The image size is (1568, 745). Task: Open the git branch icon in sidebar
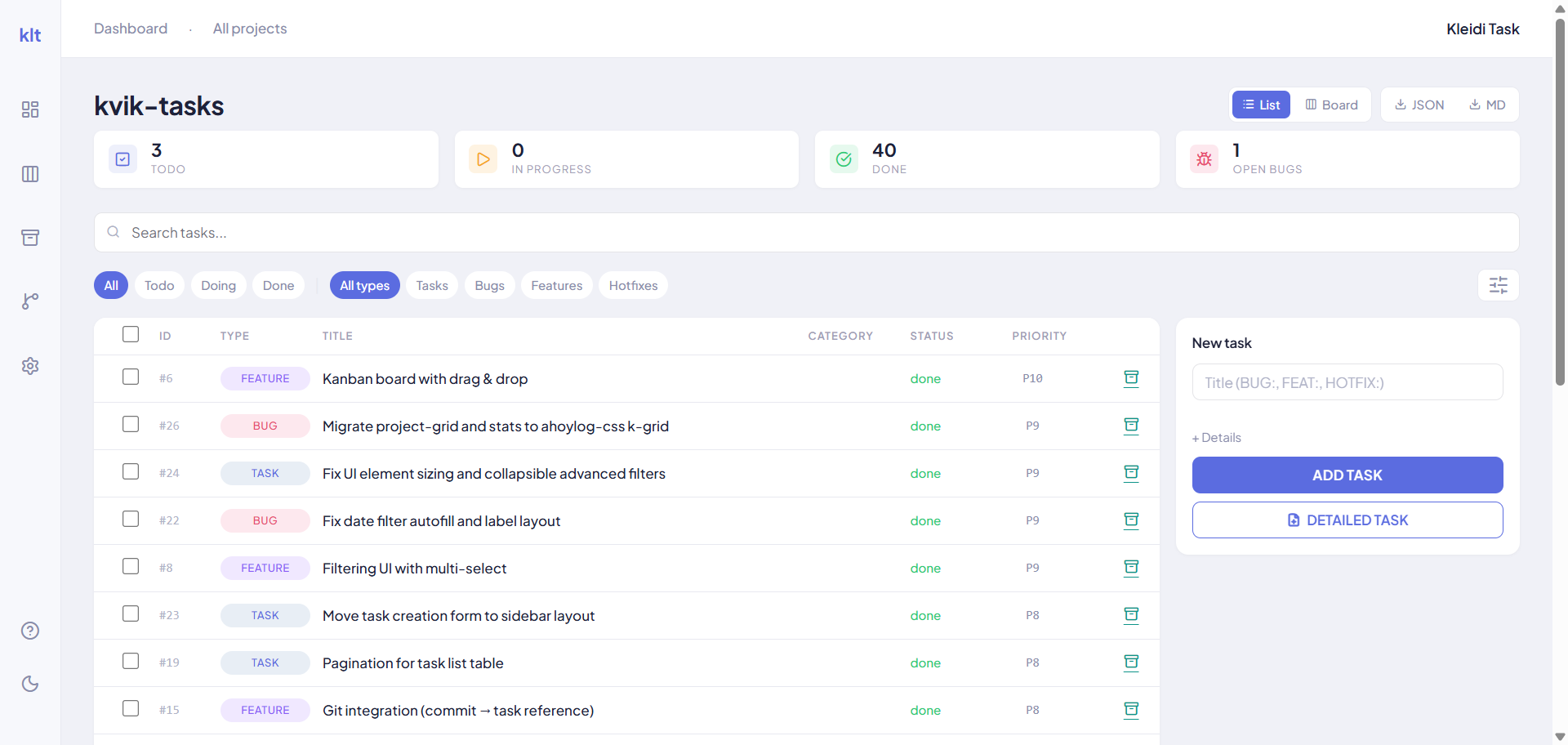pyautogui.click(x=30, y=301)
